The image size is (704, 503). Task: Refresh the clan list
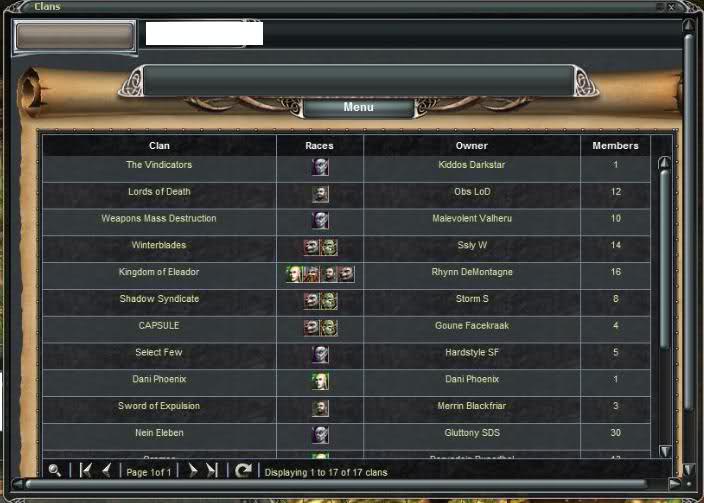point(243,470)
